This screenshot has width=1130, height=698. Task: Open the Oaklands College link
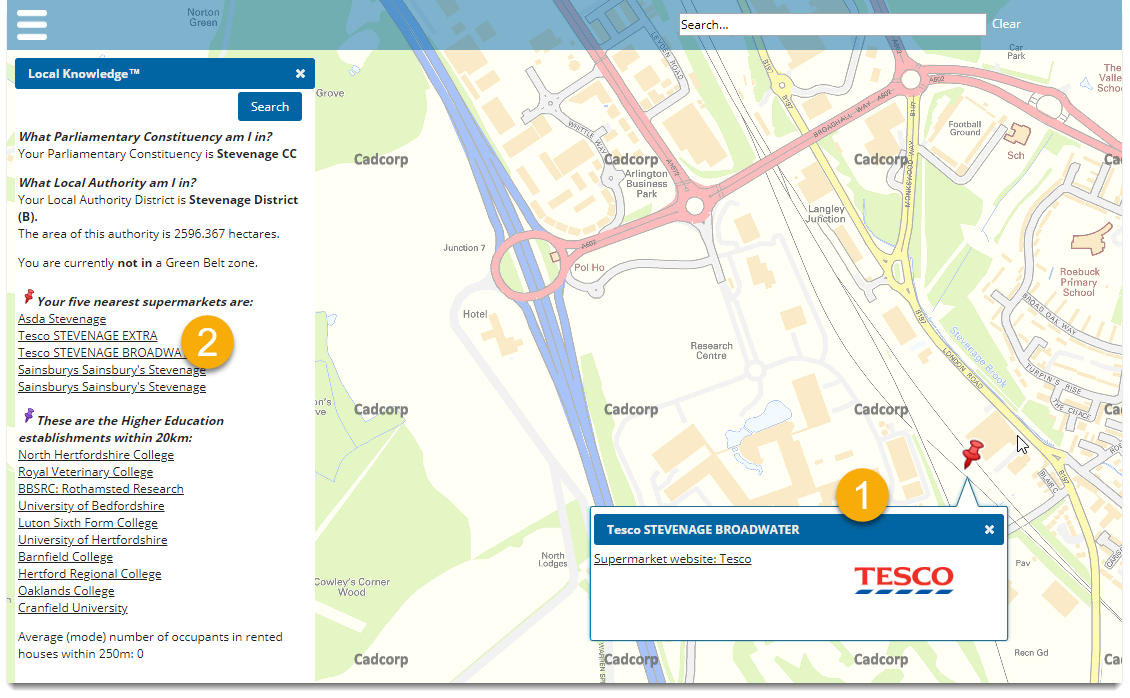click(x=66, y=591)
